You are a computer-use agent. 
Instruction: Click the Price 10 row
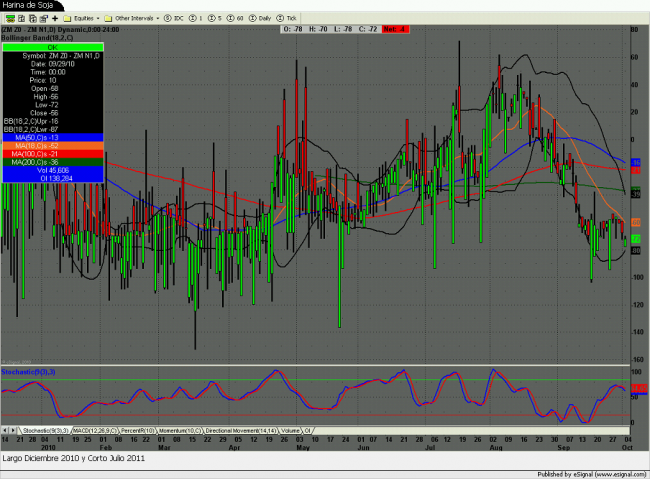coord(53,80)
